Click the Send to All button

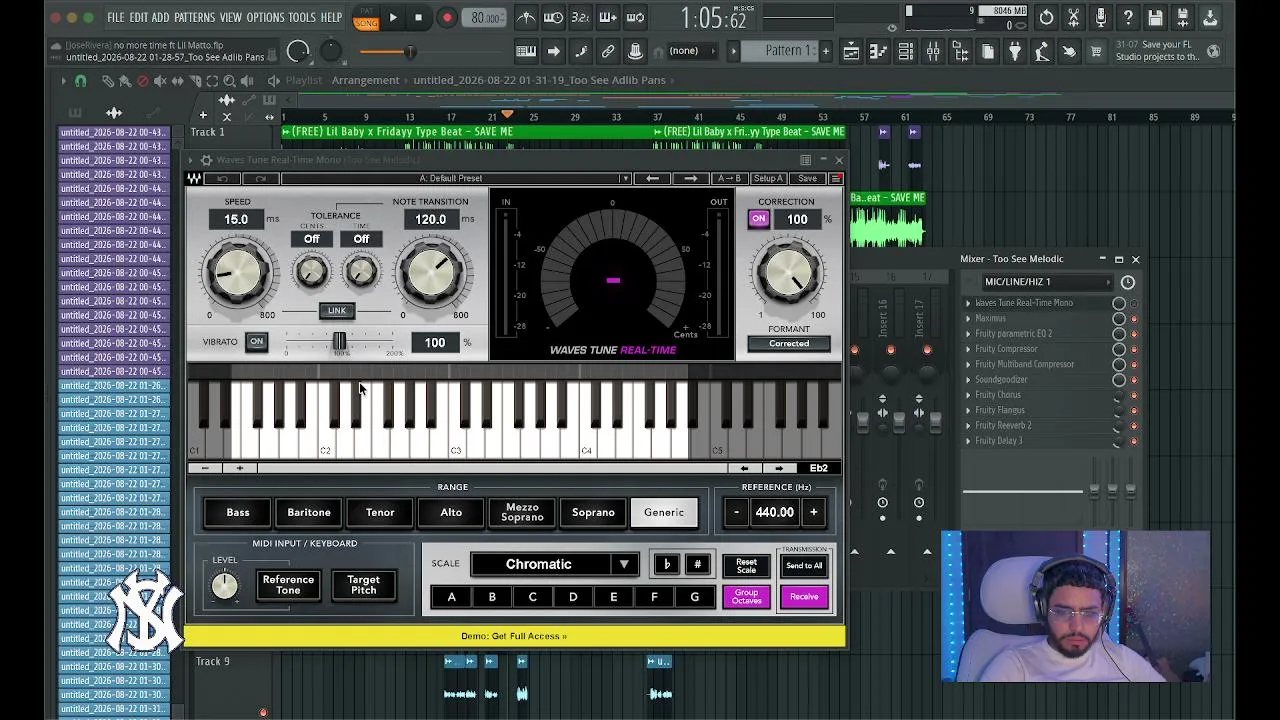[804, 566]
